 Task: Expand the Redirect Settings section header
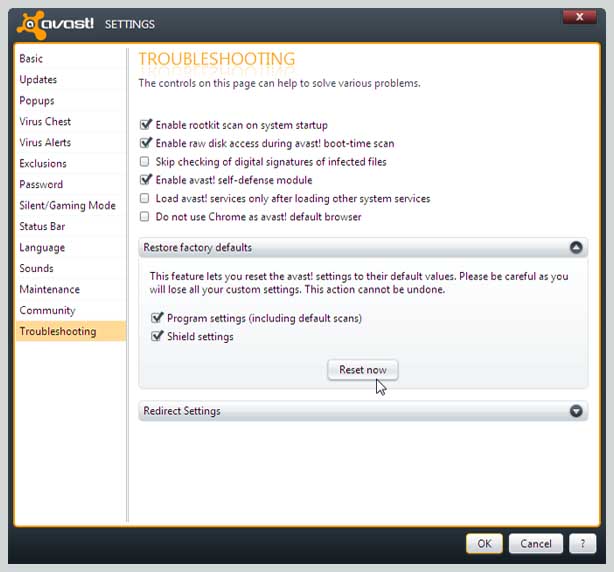coord(363,411)
